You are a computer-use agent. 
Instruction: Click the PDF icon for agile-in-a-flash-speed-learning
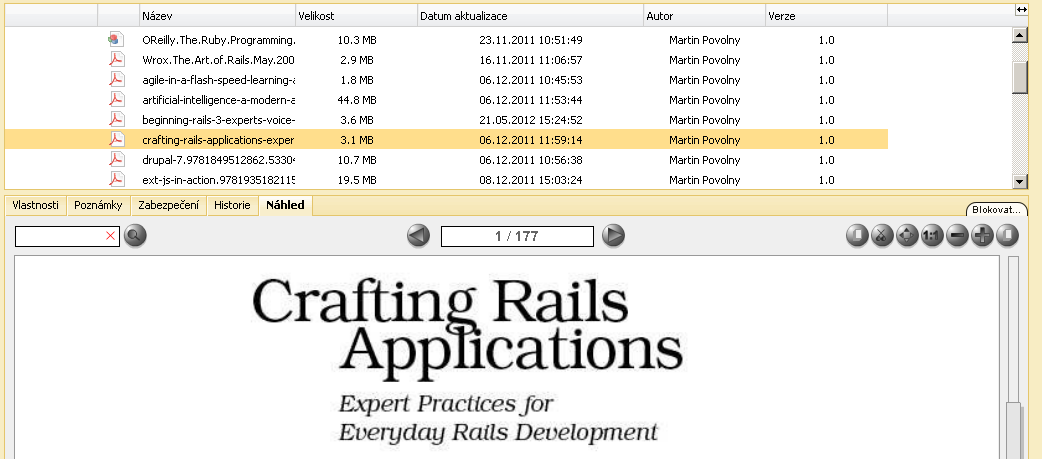(117, 80)
